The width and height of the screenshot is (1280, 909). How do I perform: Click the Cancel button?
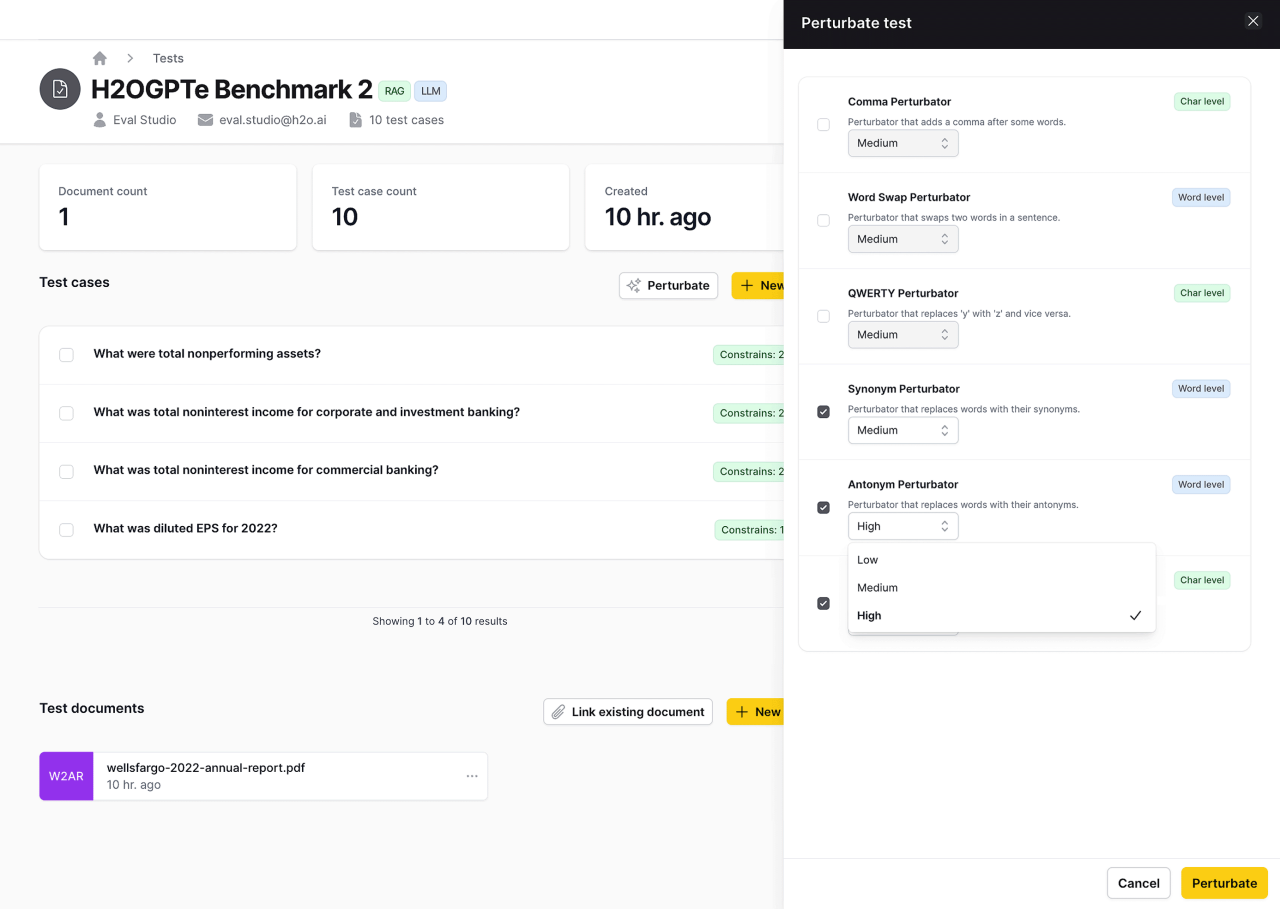click(x=1138, y=883)
